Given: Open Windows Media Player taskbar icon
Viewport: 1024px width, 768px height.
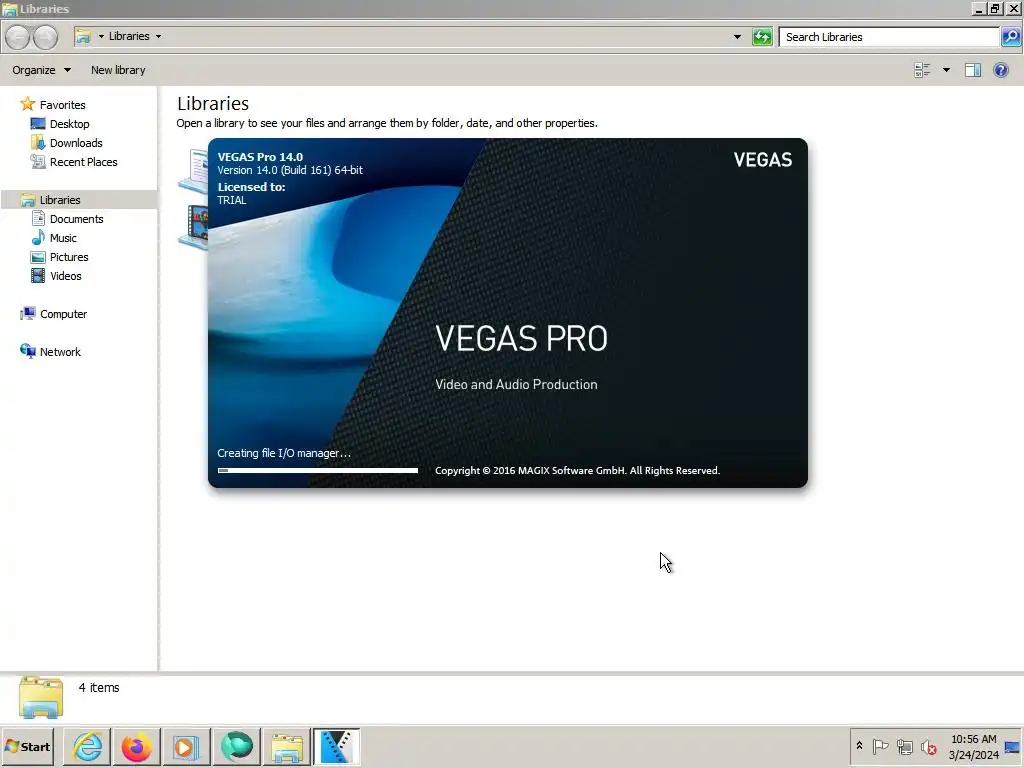Looking at the screenshot, I should point(185,746).
